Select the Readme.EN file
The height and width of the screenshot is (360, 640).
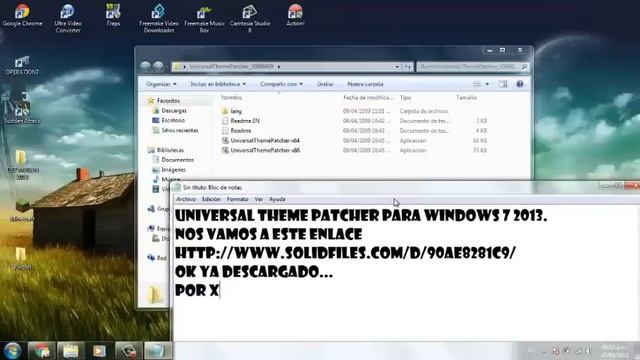click(x=245, y=121)
